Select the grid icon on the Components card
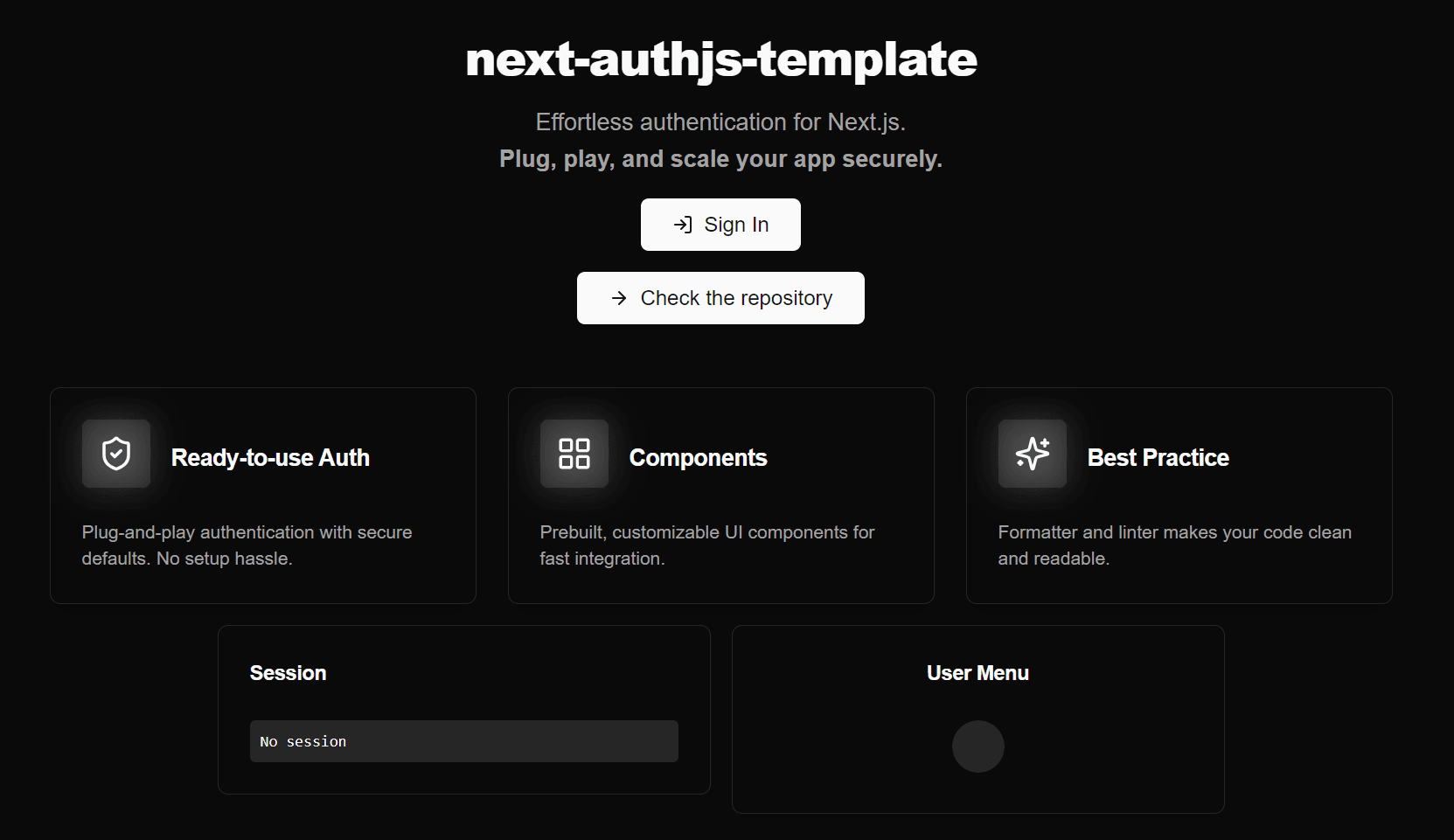 (574, 454)
